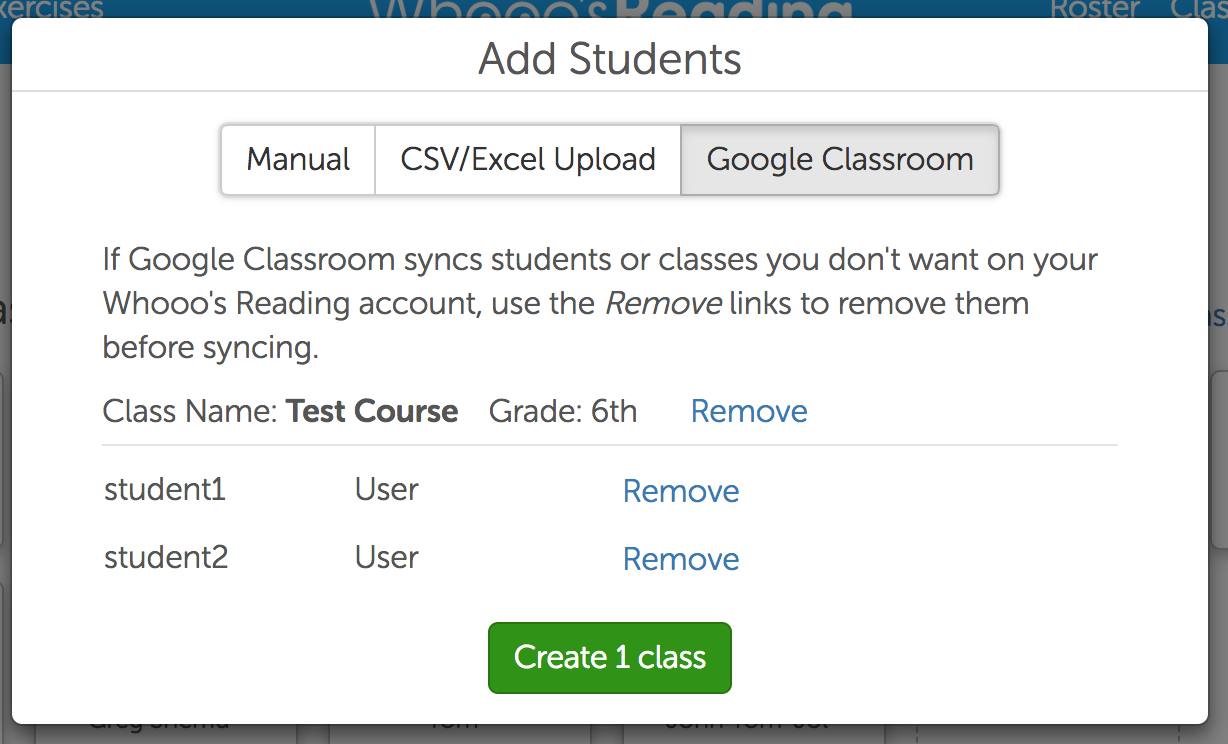The height and width of the screenshot is (744, 1228).
Task: Click Remove link for student1
Action: [681, 491]
